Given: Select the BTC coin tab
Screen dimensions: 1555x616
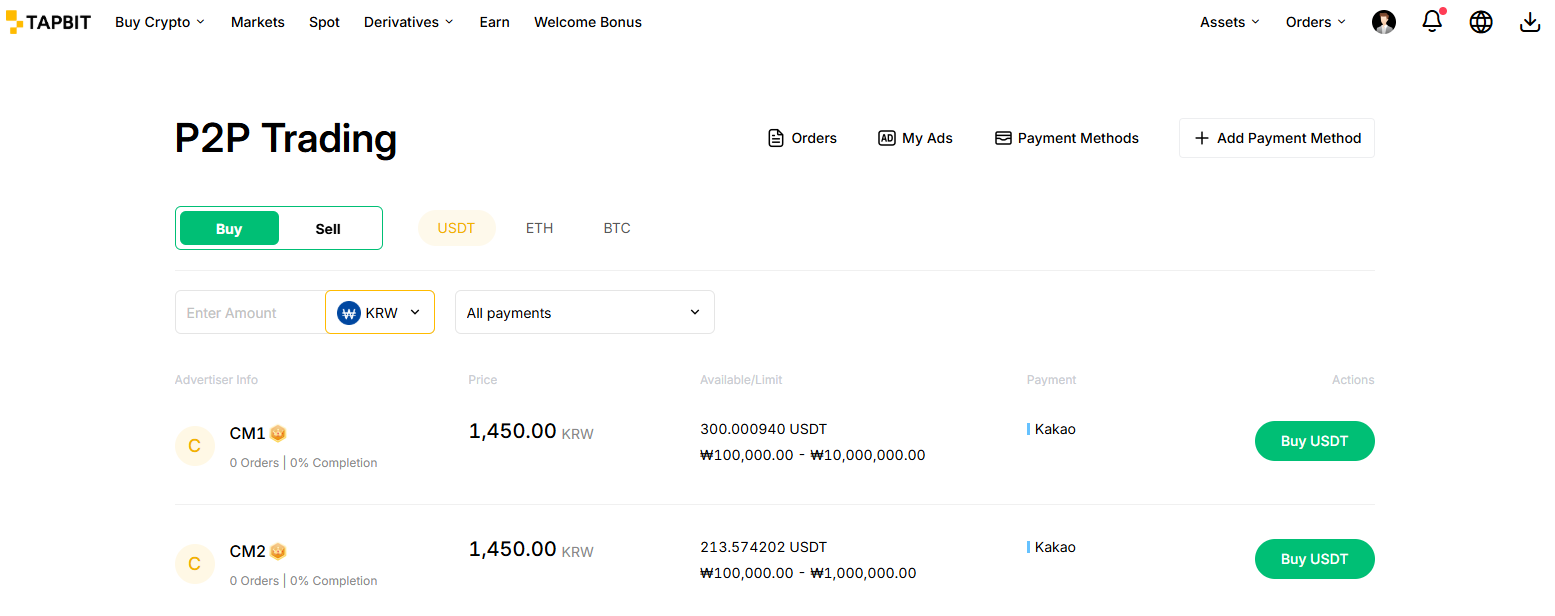Looking at the screenshot, I should point(616,228).
